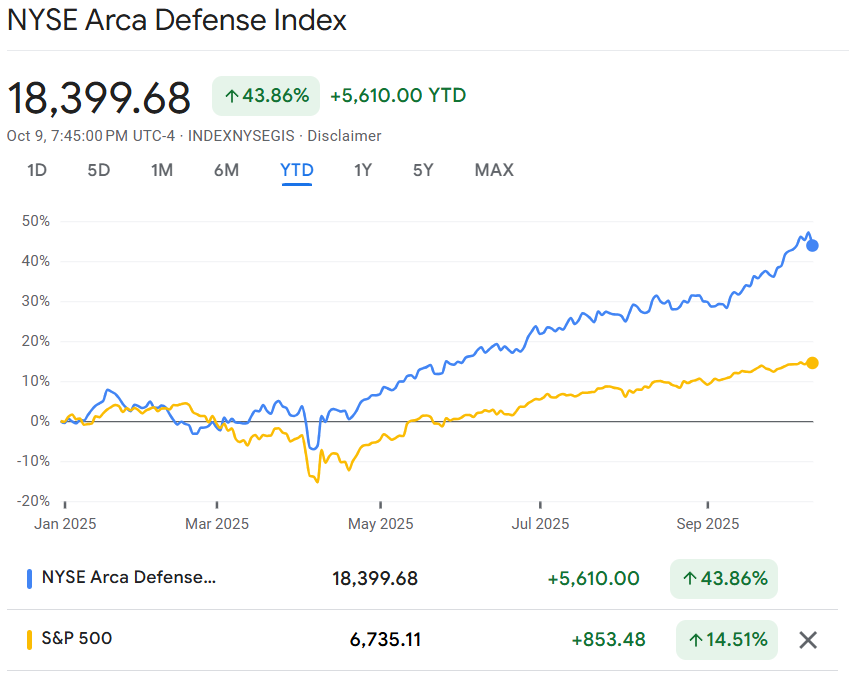The height and width of the screenshot is (683, 849).
Task: Click the blue NYSE Arca Defense color bar
Action: [x=30, y=578]
